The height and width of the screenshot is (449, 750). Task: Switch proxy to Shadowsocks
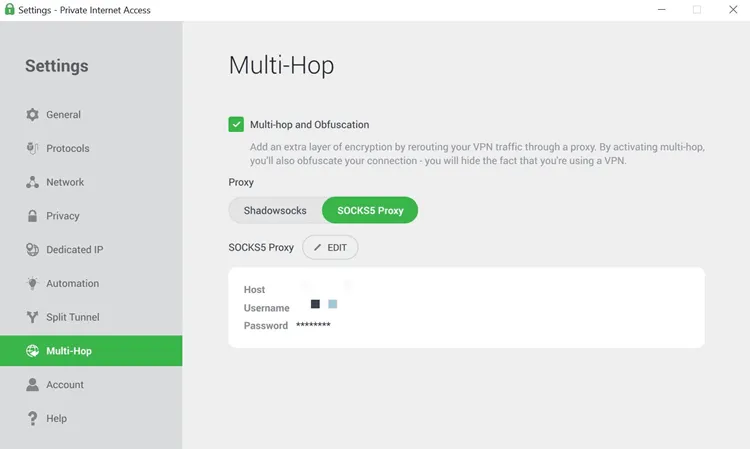click(275, 210)
